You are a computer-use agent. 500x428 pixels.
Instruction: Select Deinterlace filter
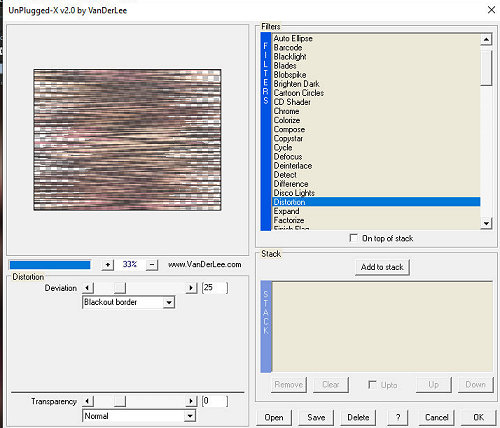pos(376,166)
